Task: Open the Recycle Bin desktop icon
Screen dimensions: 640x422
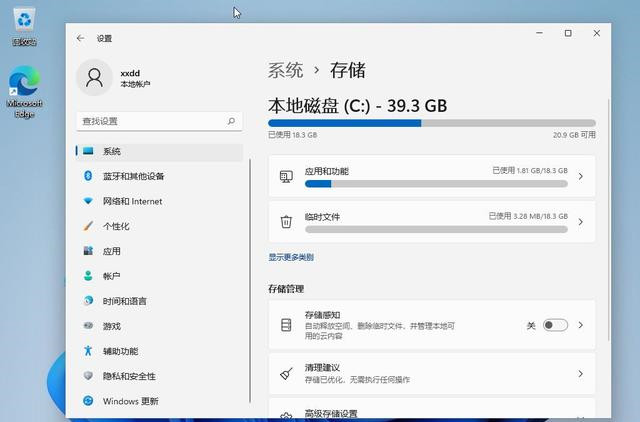Action: click(24, 24)
